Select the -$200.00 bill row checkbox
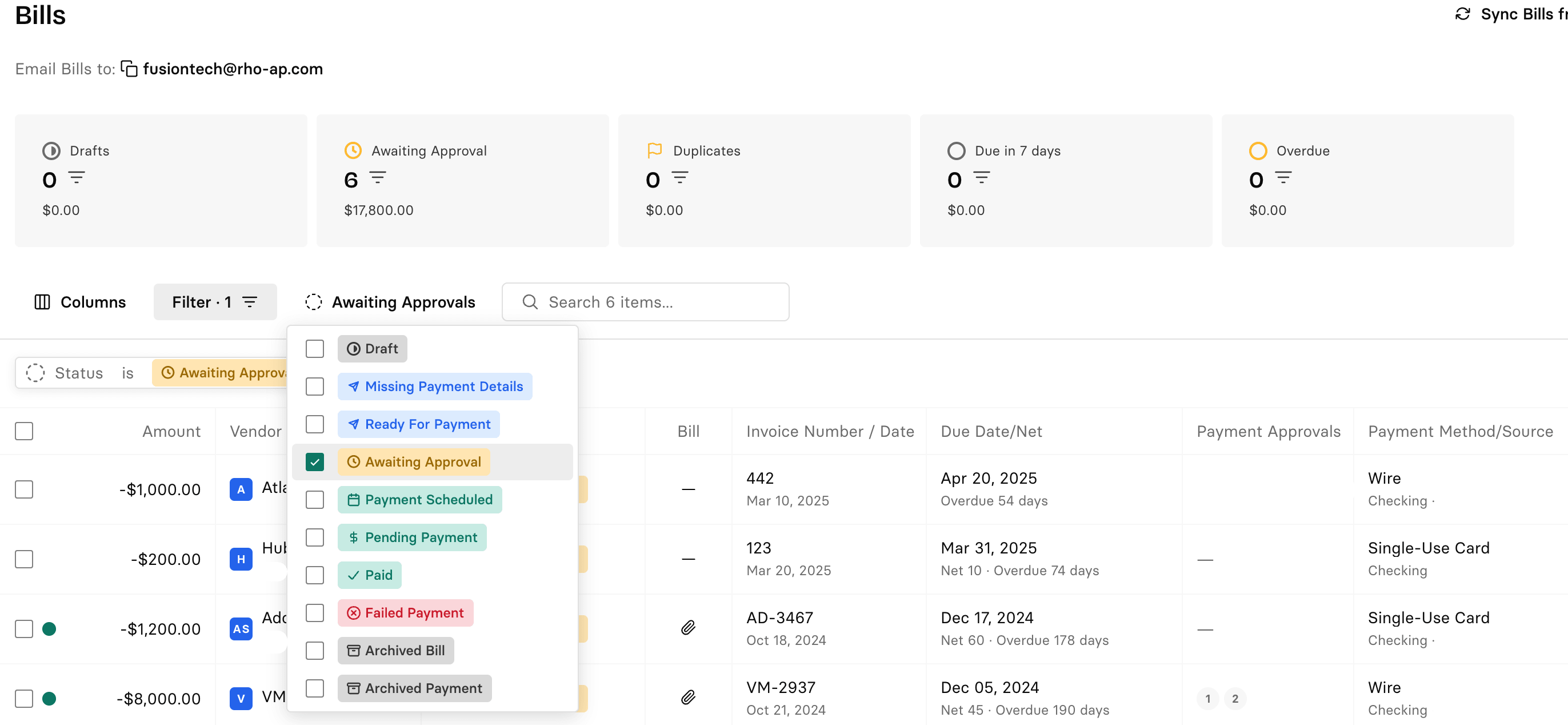 click(24, 559)
